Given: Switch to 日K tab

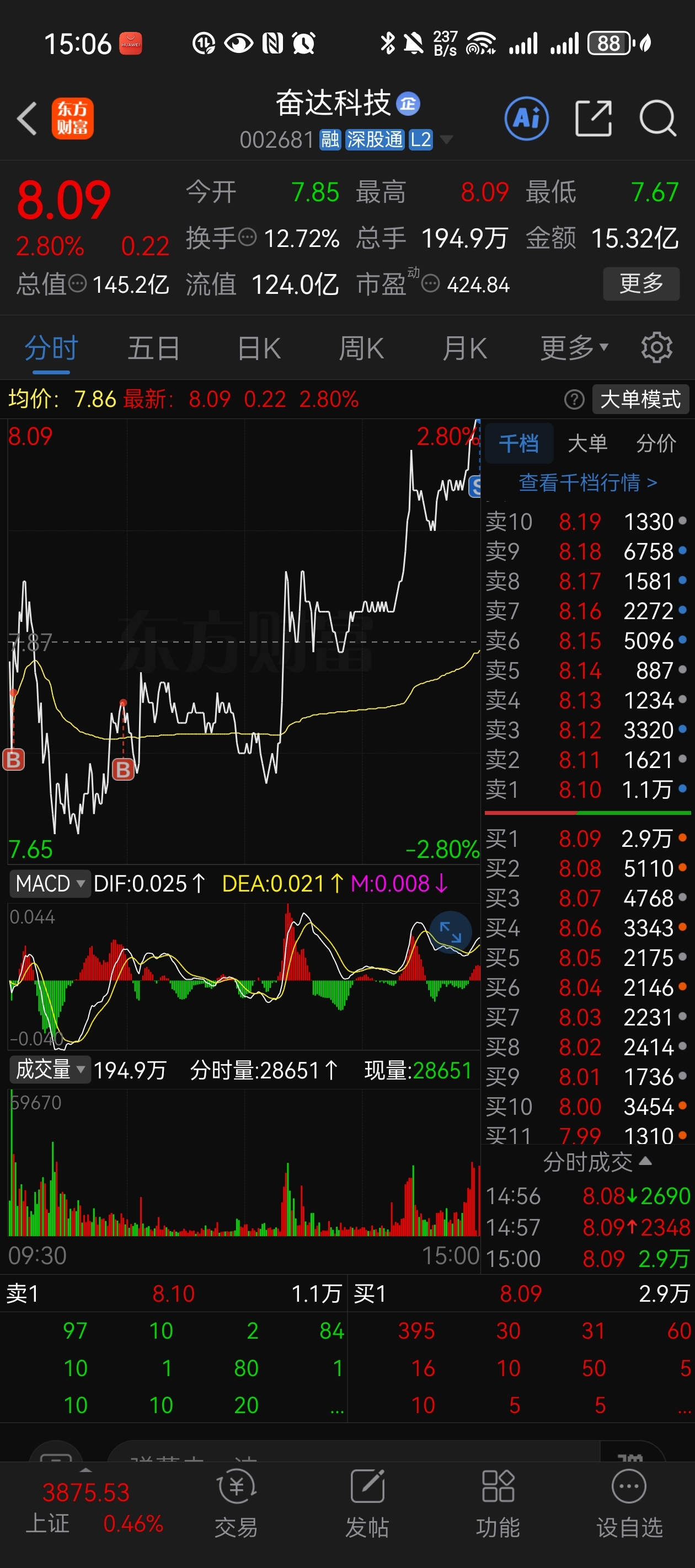Looking at the screenshot, I should pyautogui.click(x=259, y=347).
